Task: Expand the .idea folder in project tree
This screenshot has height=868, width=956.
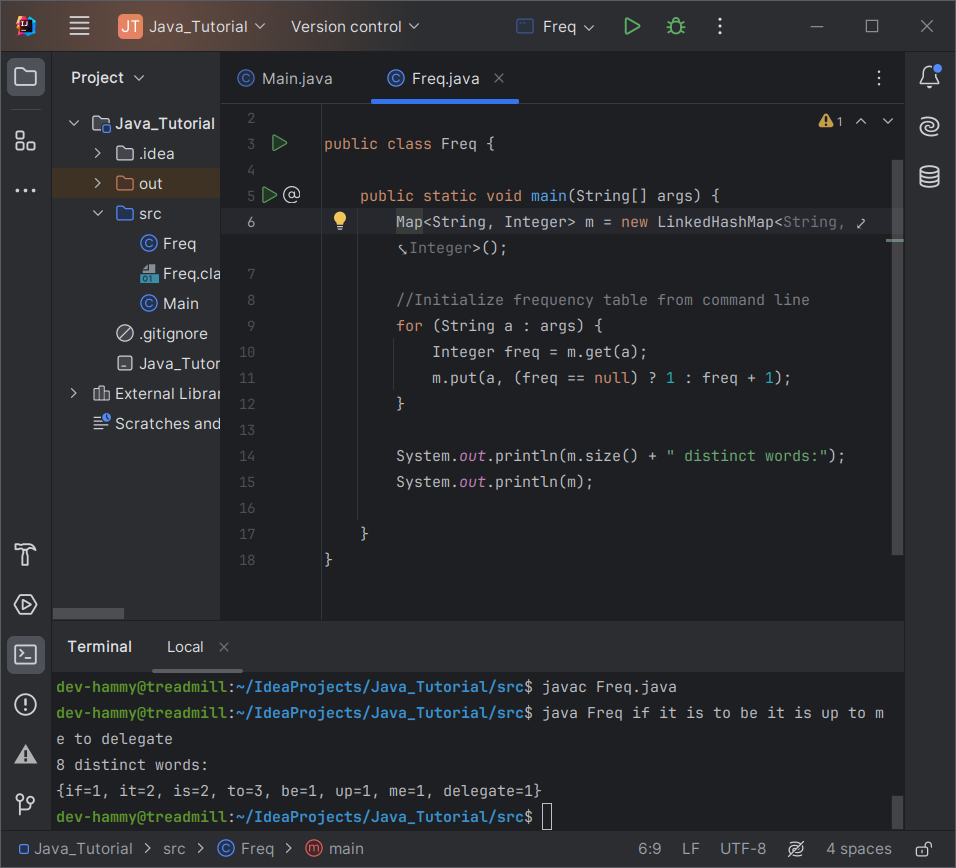Action: coord(97,153)
